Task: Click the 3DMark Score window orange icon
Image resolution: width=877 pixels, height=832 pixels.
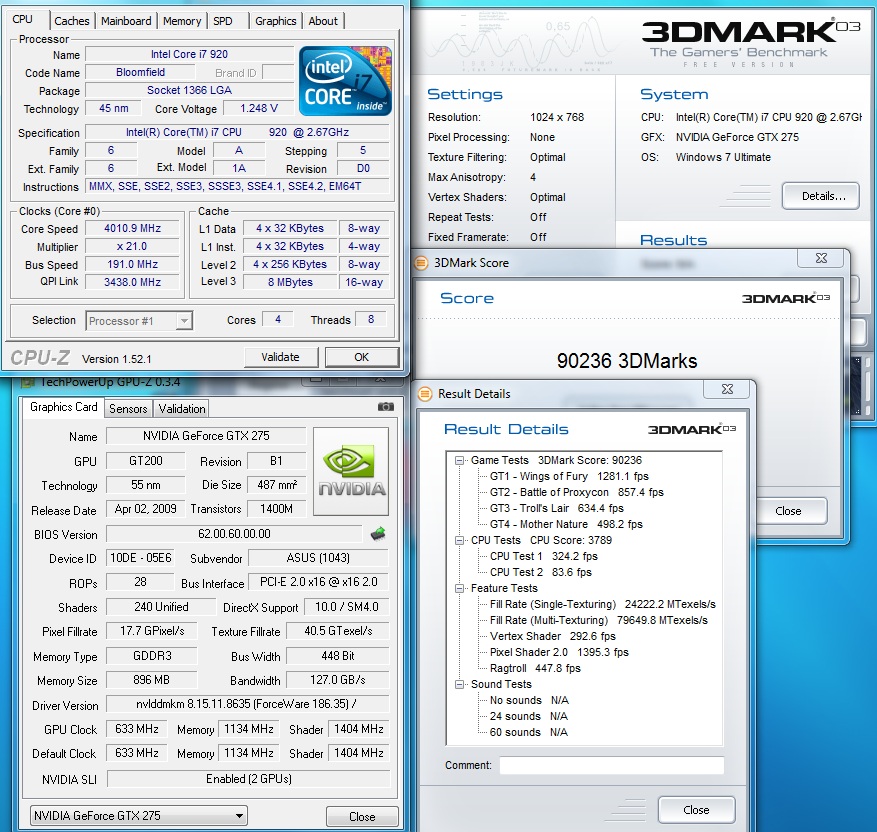Action: [421, 263]
